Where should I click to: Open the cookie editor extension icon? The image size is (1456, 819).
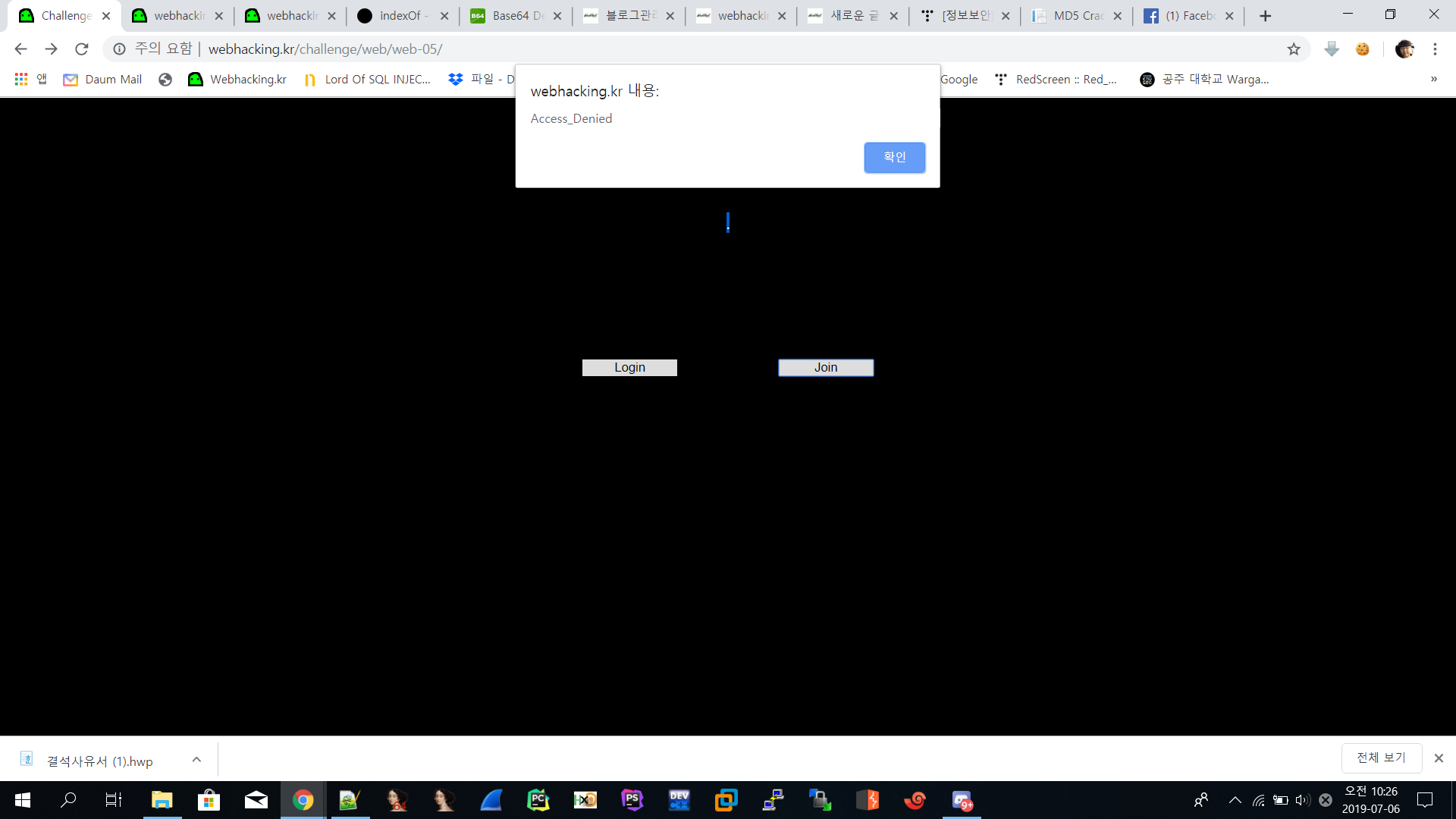1363,49
